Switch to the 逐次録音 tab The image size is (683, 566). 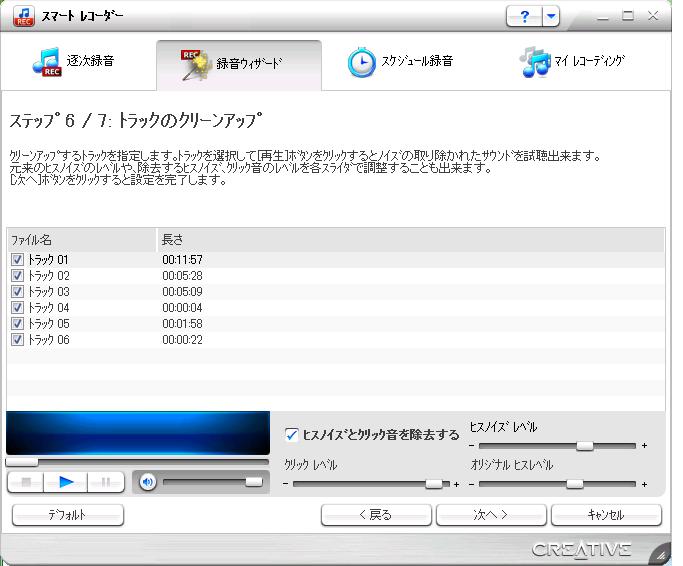(x=75, y=62)
